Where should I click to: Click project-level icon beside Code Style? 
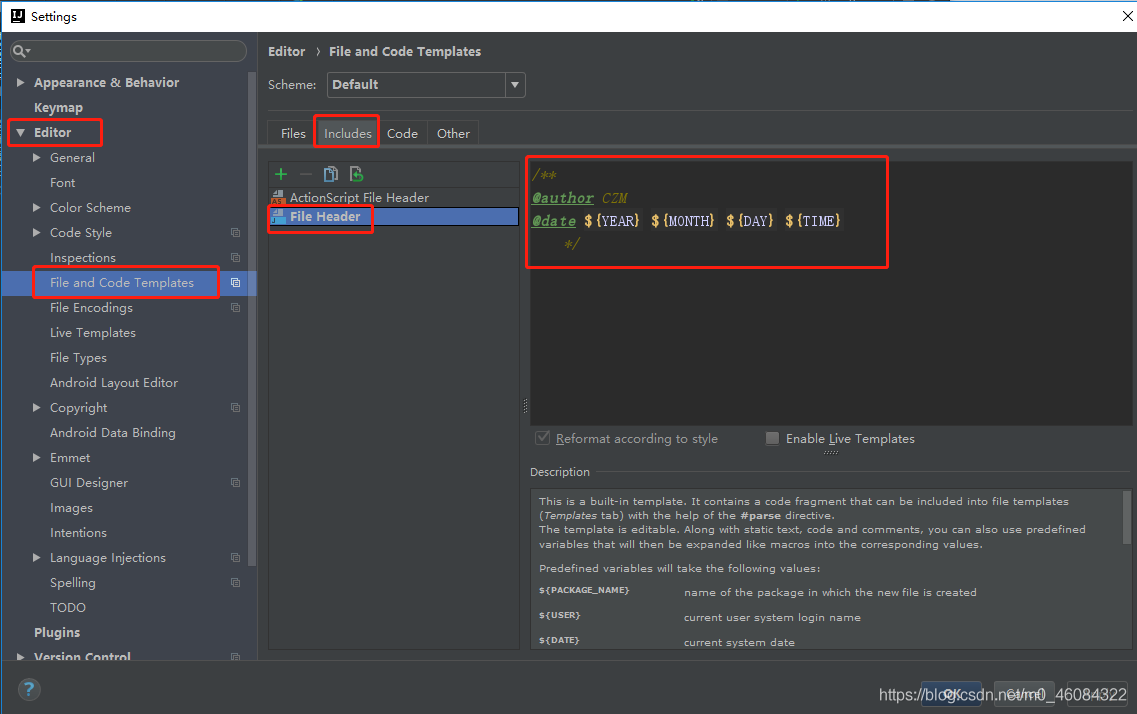pos(236,233)
